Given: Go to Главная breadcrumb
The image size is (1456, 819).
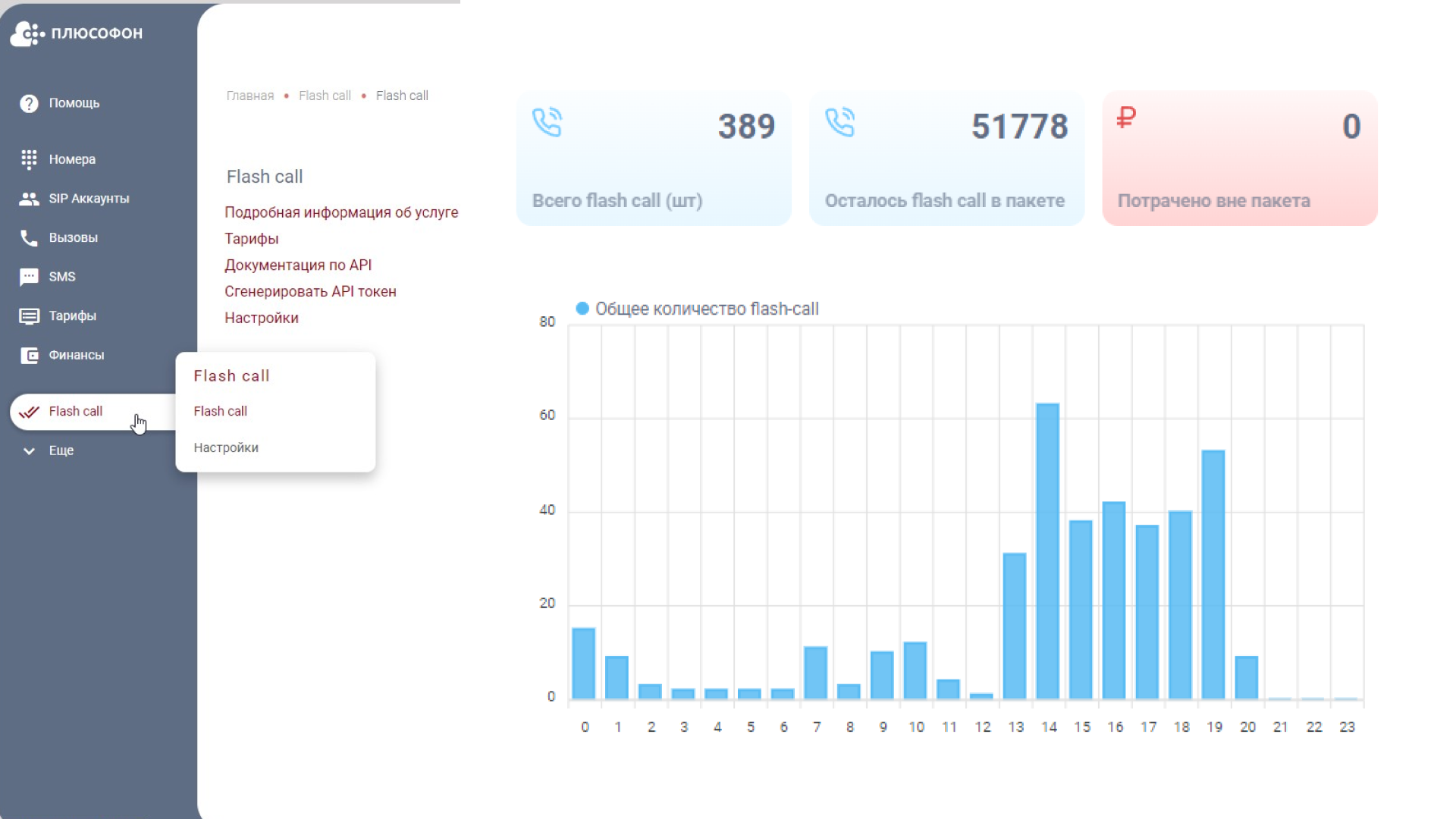Looking at the screenshot, I should pos(250,96).
